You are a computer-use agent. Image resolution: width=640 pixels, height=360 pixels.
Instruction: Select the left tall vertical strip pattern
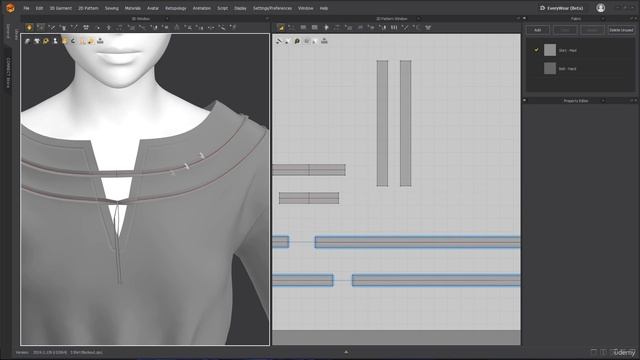tap(382, 123)
